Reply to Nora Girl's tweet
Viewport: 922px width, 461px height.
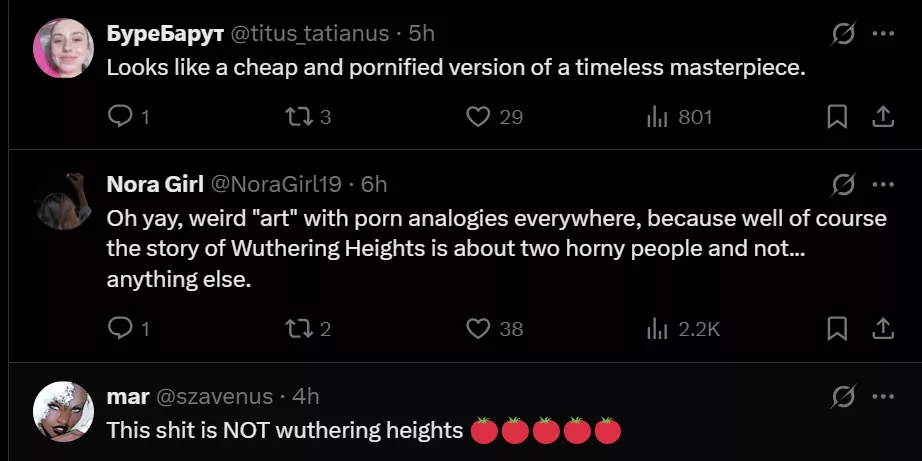click(120, 328)
